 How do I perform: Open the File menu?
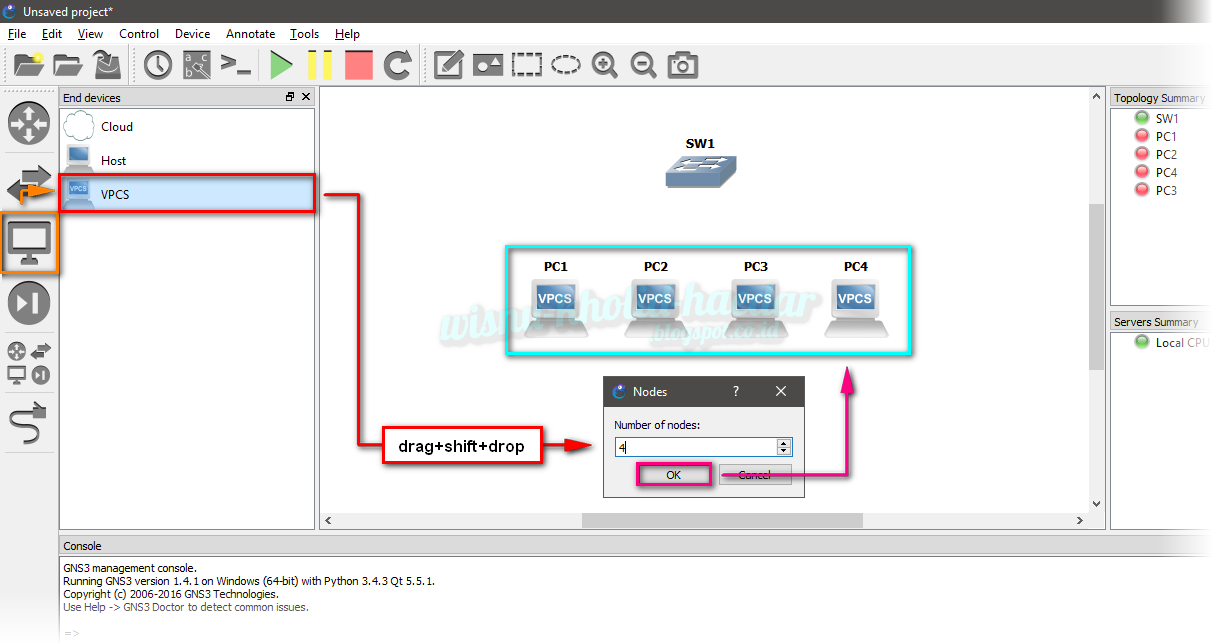coord(17,34)
